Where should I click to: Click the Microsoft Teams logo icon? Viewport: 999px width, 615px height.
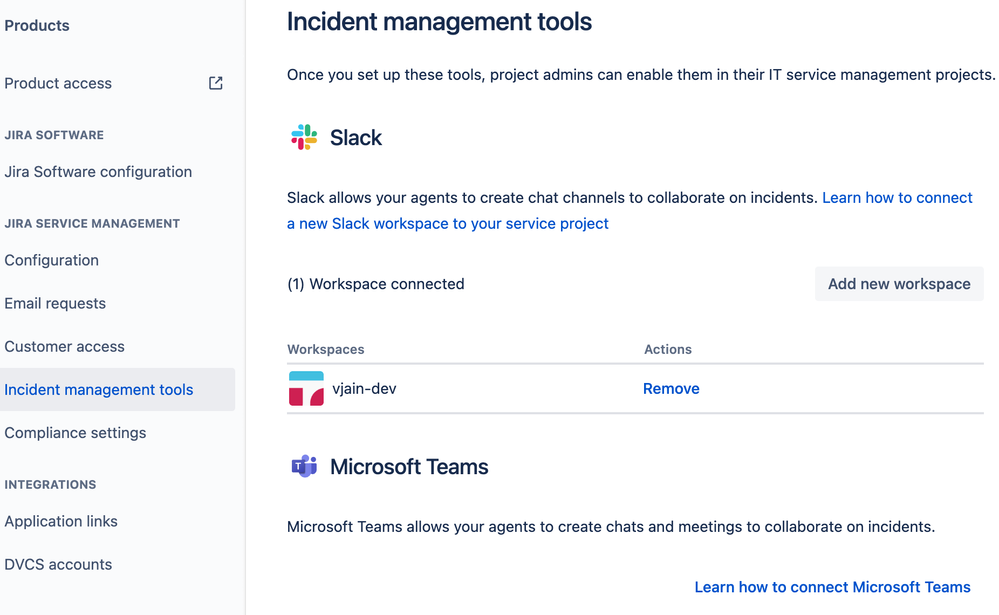[302, 466]
